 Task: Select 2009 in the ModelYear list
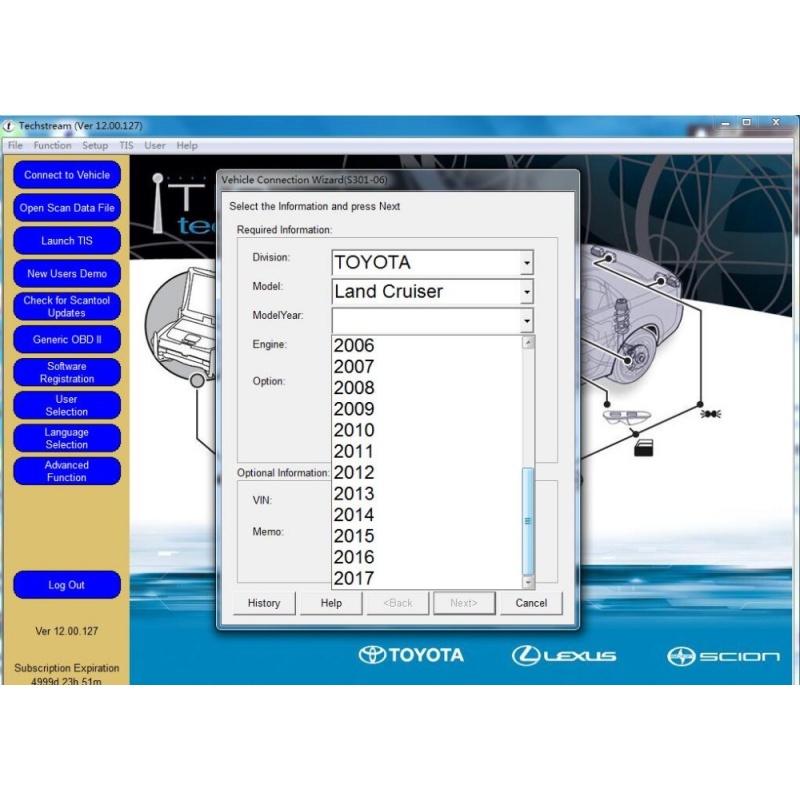click(427, 409)
